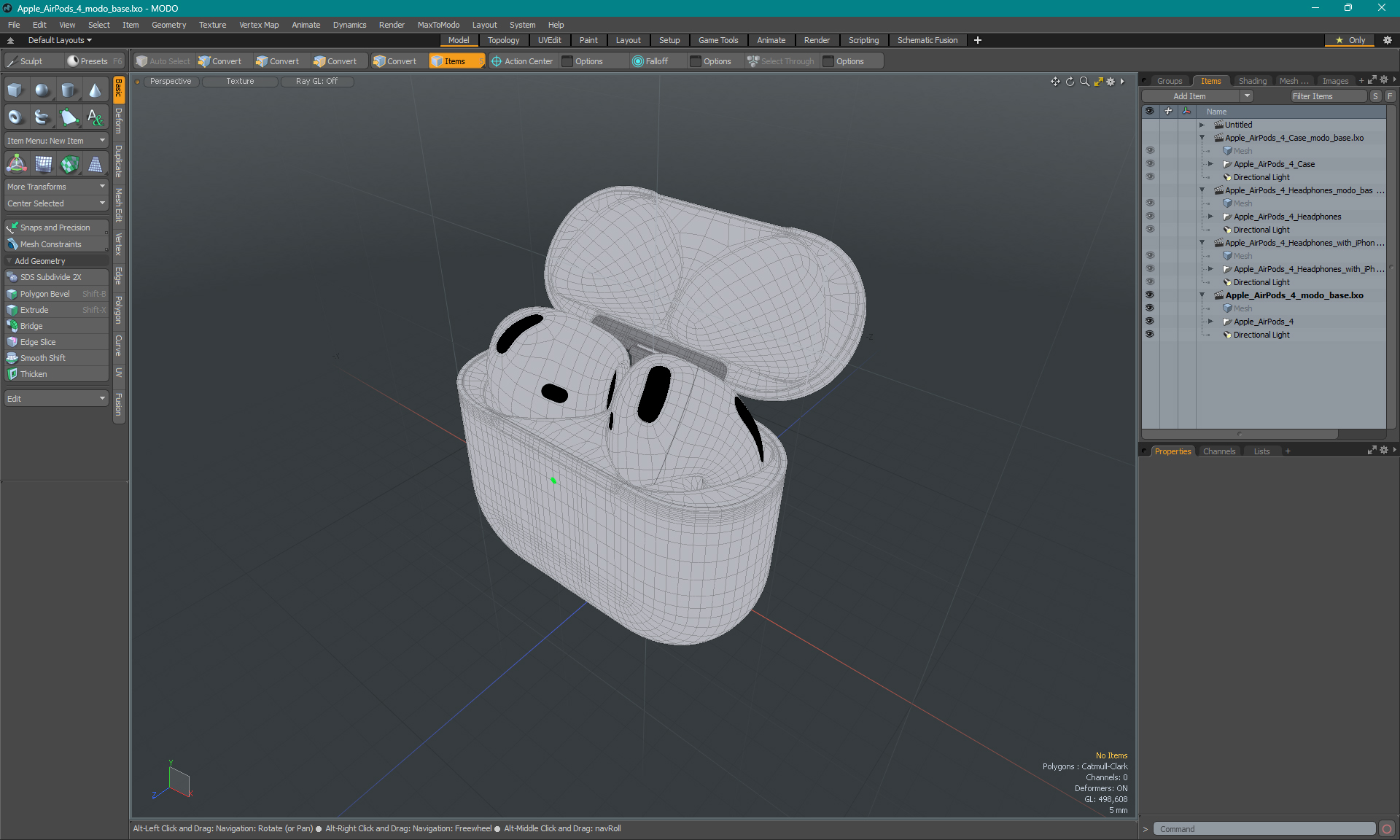Click the Falloff toolbar icon
Image resolution: width=1400 pixels, height=840 pixels.
(638, 61)
